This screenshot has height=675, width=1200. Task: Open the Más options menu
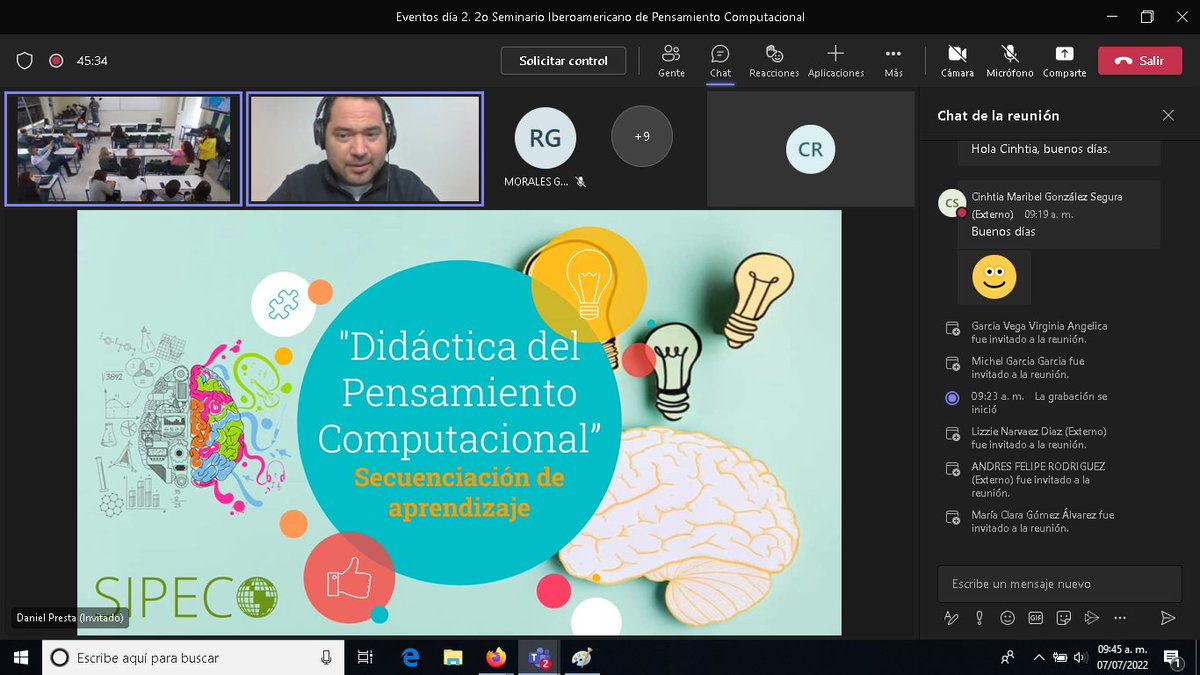click(893, 60)
